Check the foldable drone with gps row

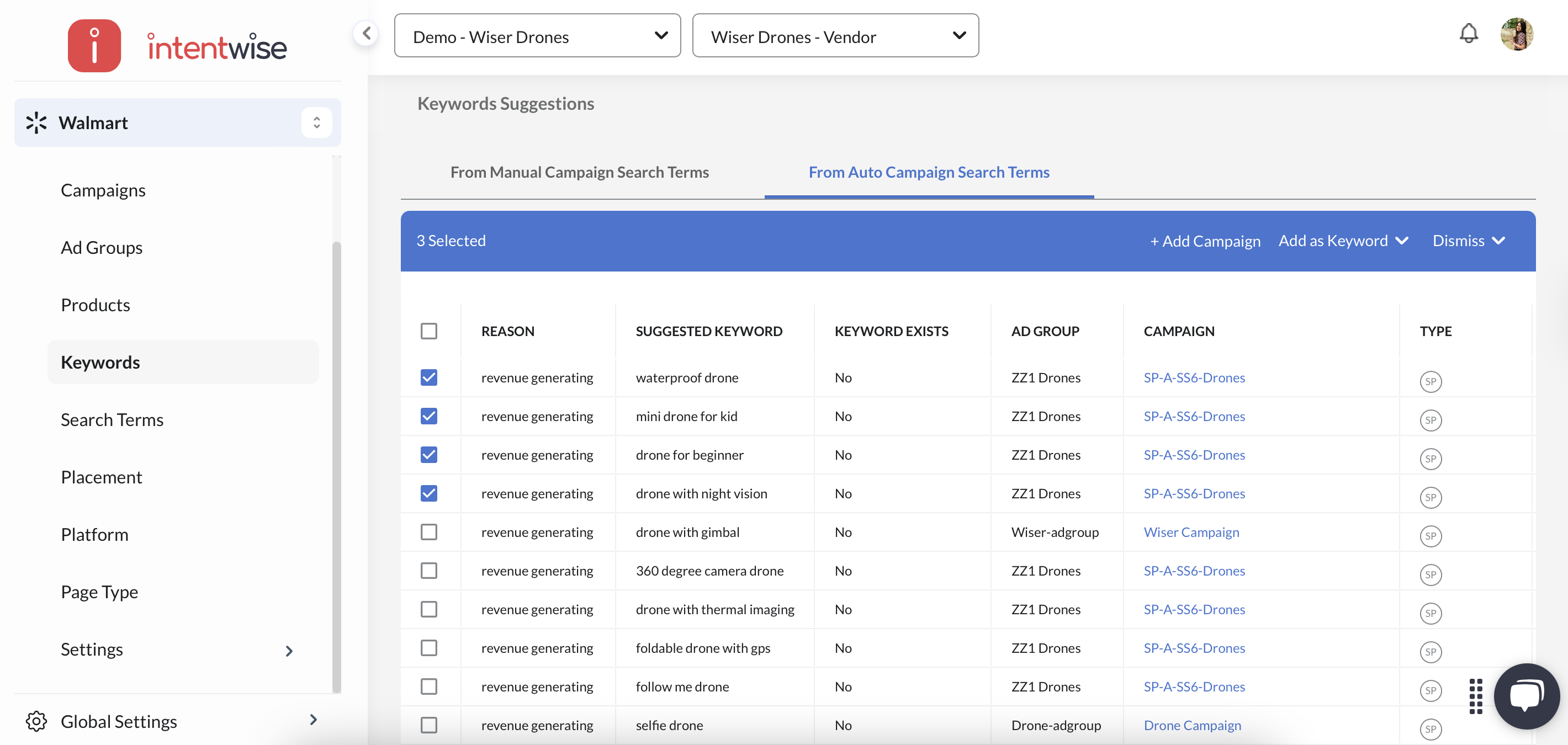point(428,648)
